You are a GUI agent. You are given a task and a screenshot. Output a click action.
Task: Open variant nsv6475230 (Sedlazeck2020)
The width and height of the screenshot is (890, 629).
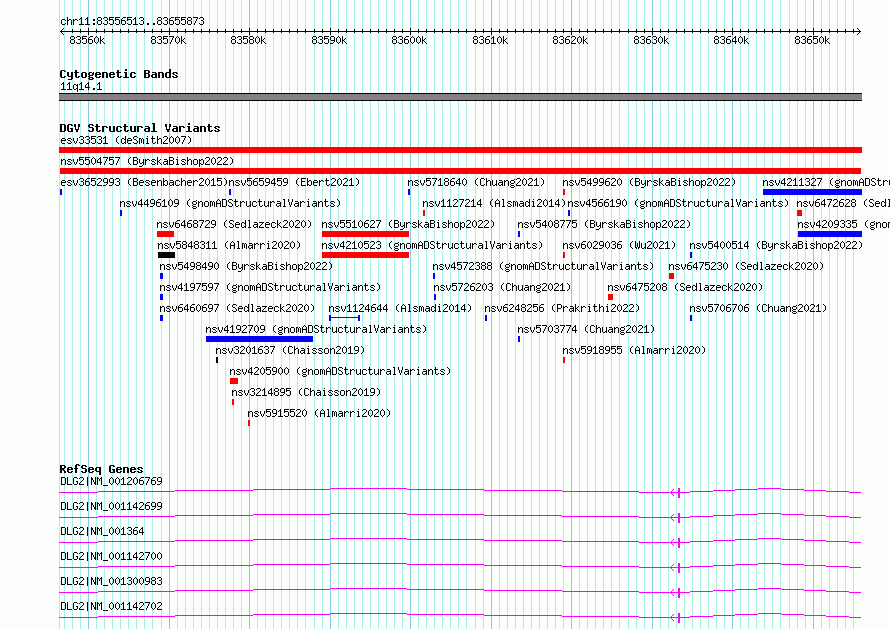pyautogui.click(x=746, y=266)
